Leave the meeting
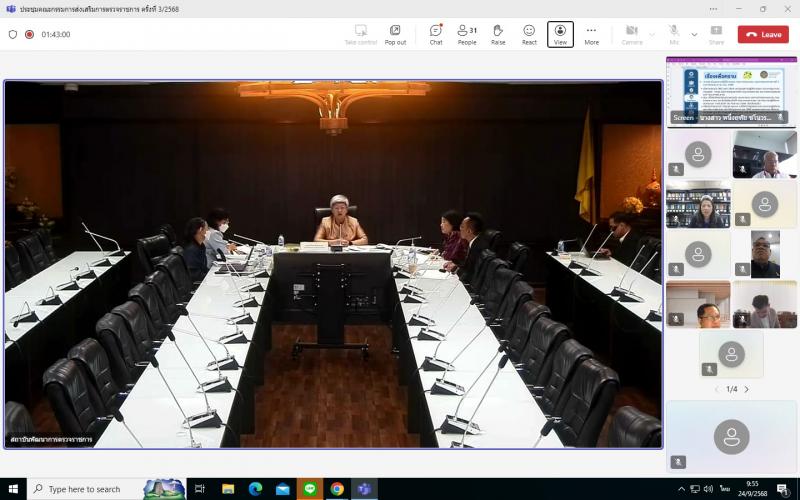Image resolution: width=800 pixels, height=500 pixels. [763, 35]
